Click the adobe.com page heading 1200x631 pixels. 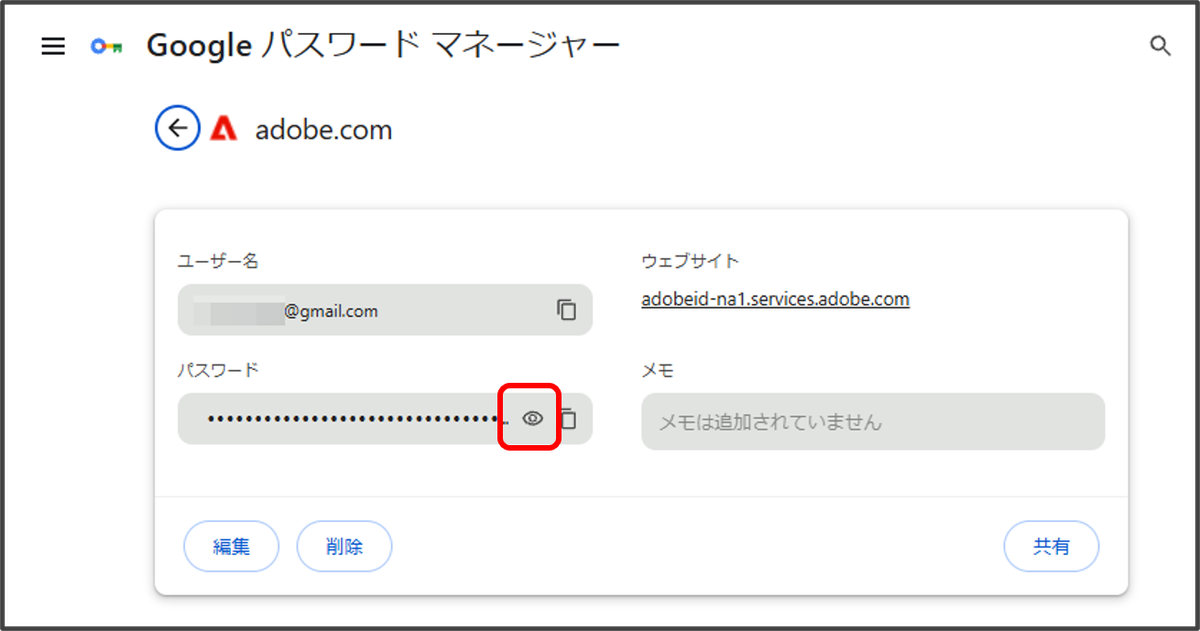pos(324,130)
